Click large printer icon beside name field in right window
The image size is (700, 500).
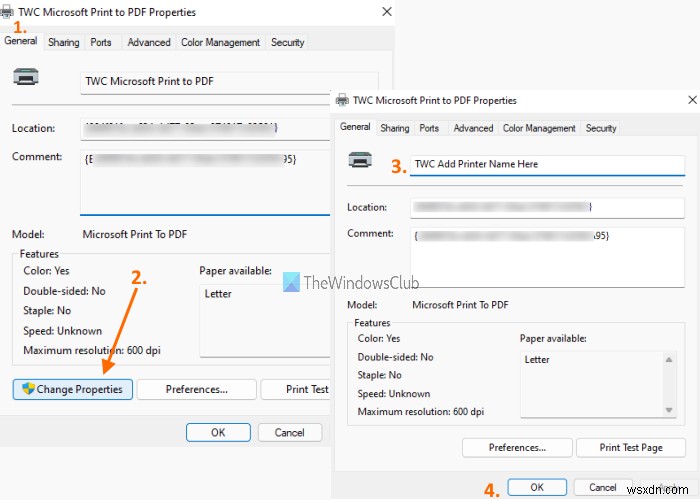360,160
